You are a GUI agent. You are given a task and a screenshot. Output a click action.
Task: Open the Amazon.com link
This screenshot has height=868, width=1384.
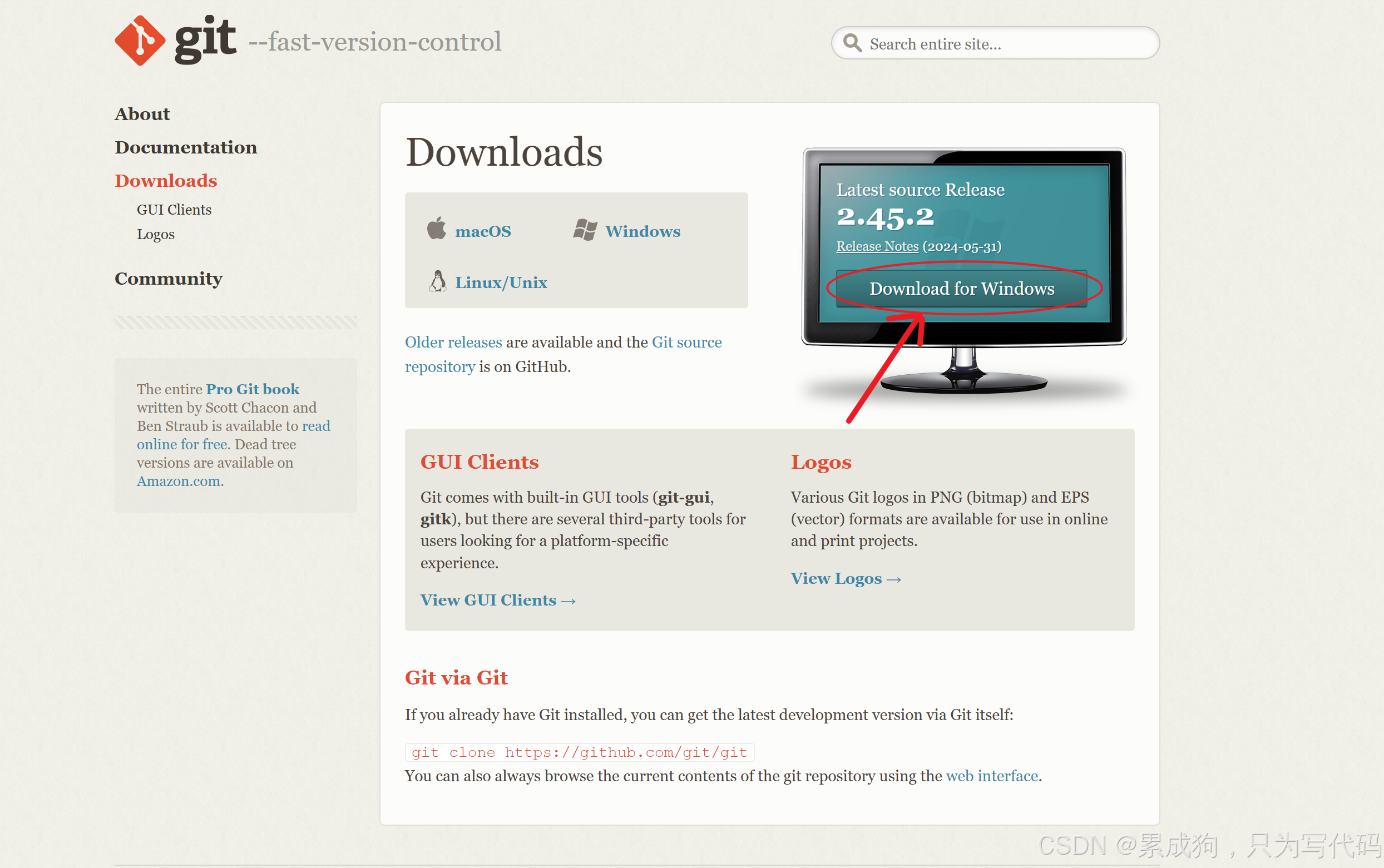tap(179, 481)
